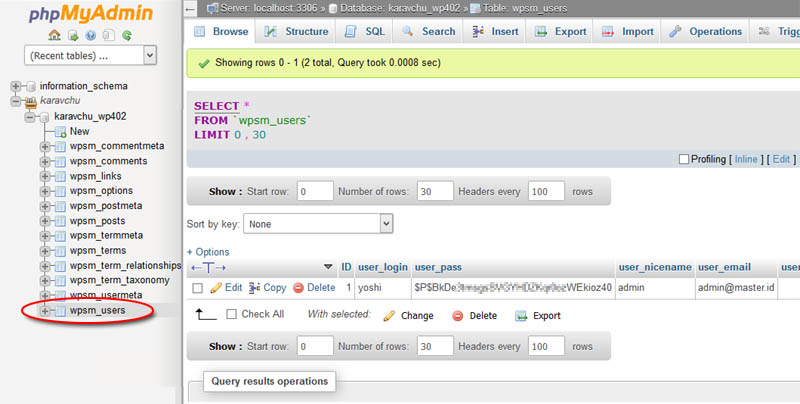Click the pencil Edit icon in the yoshi row
This screenshot has width=800, height=404.
(216, 288)
